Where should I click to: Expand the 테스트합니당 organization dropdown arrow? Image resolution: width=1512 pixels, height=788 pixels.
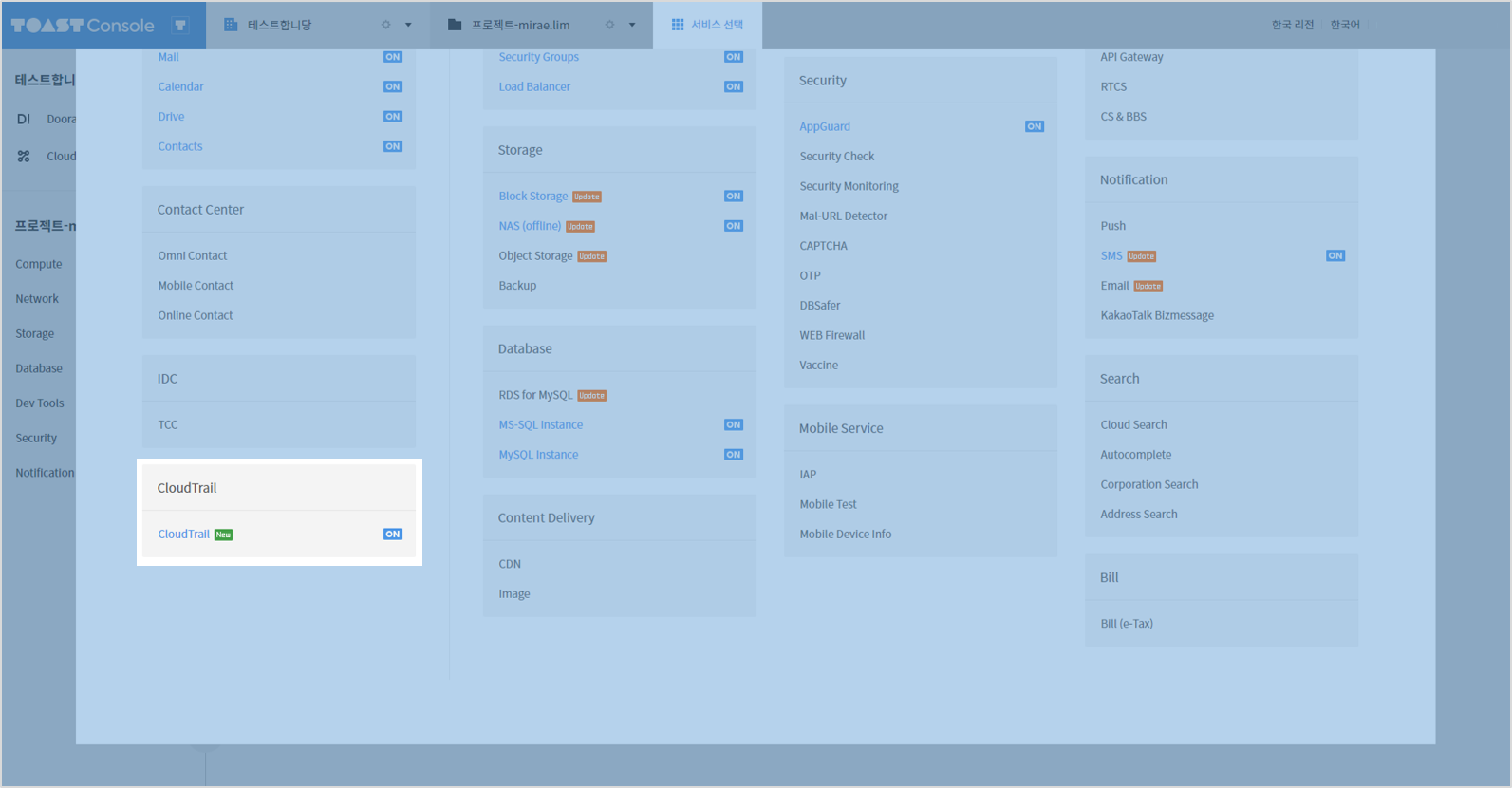pos(408,25)
